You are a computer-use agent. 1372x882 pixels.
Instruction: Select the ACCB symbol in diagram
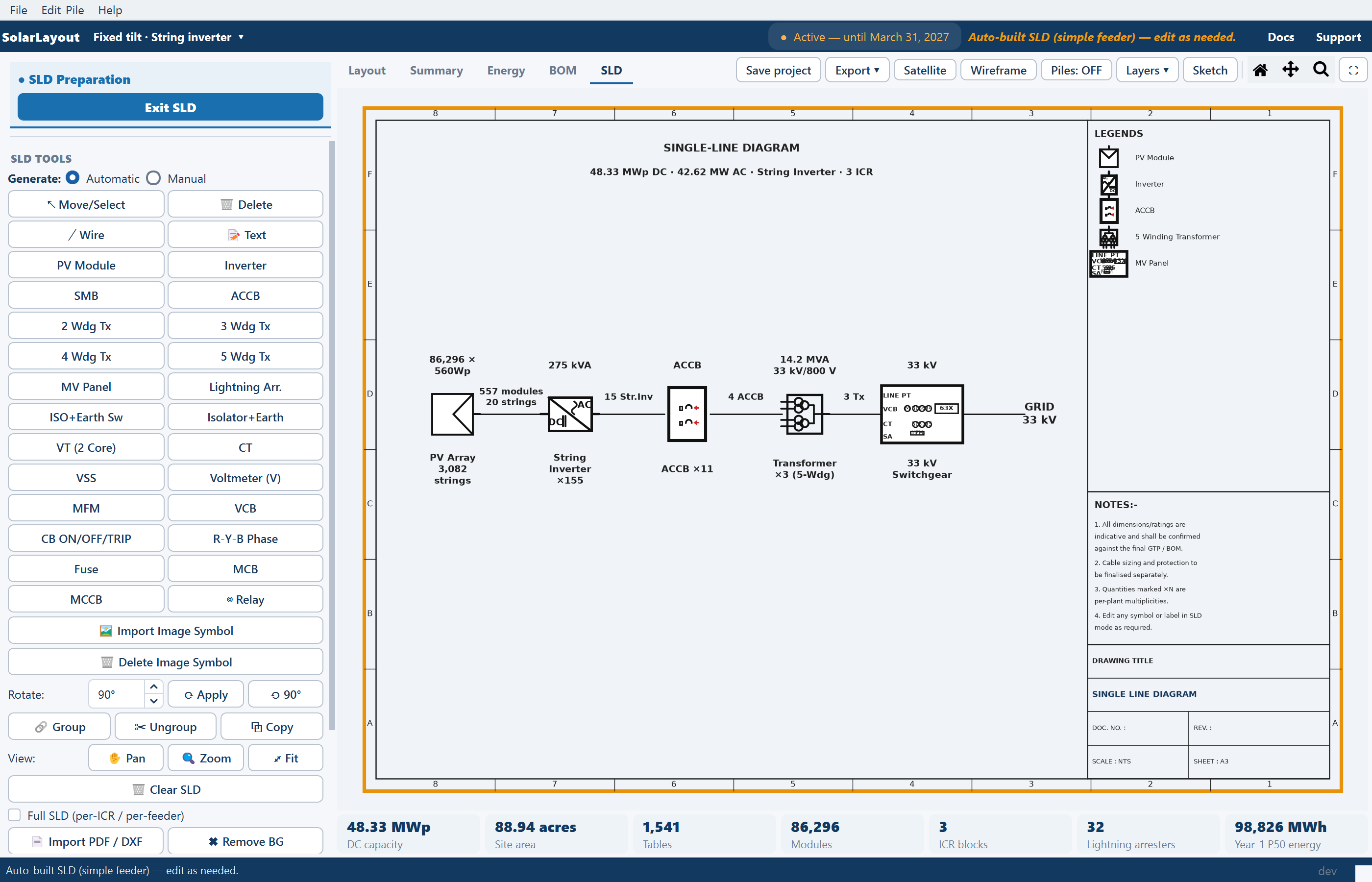coord(687,414)
